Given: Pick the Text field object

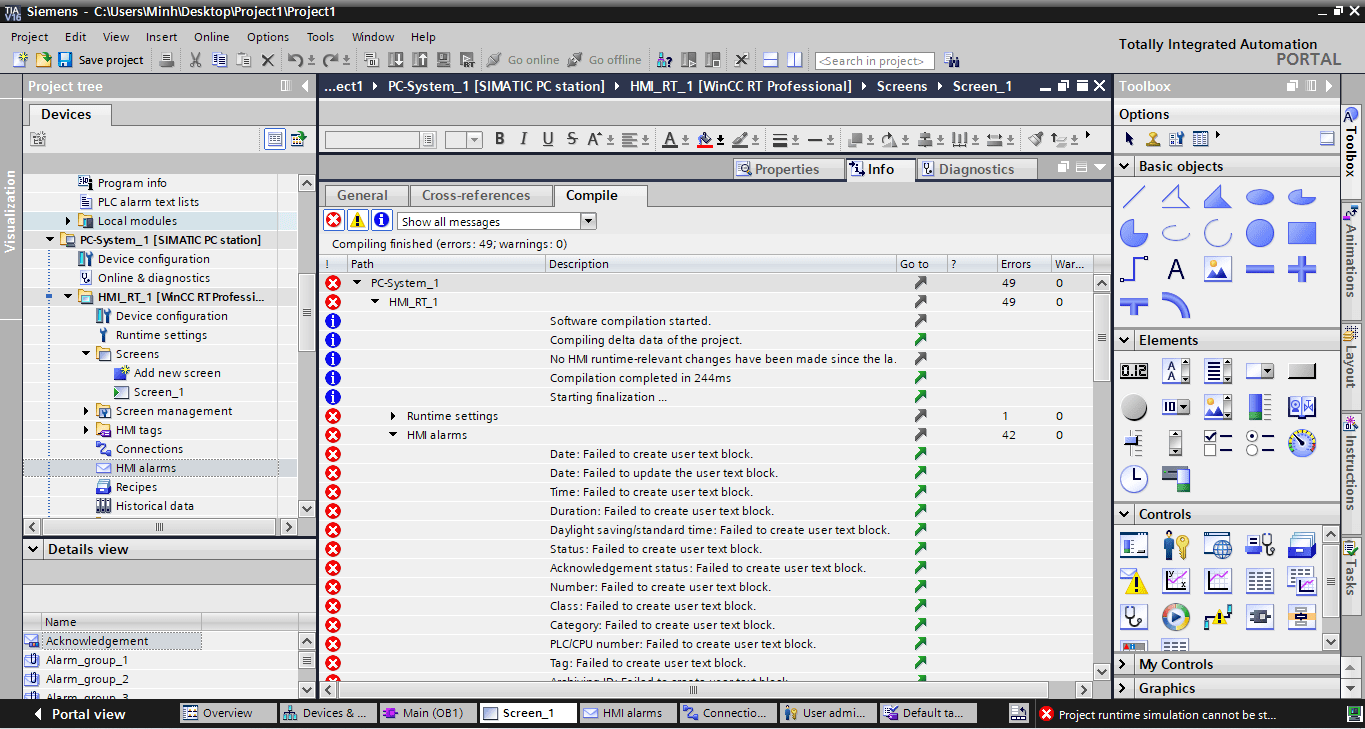Looking at the screenshot, I should [x=1176, y=269].
